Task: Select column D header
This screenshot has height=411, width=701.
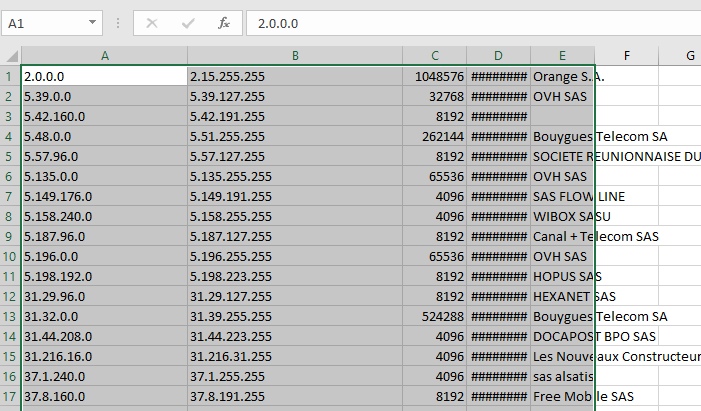Action: click(498, 56)
